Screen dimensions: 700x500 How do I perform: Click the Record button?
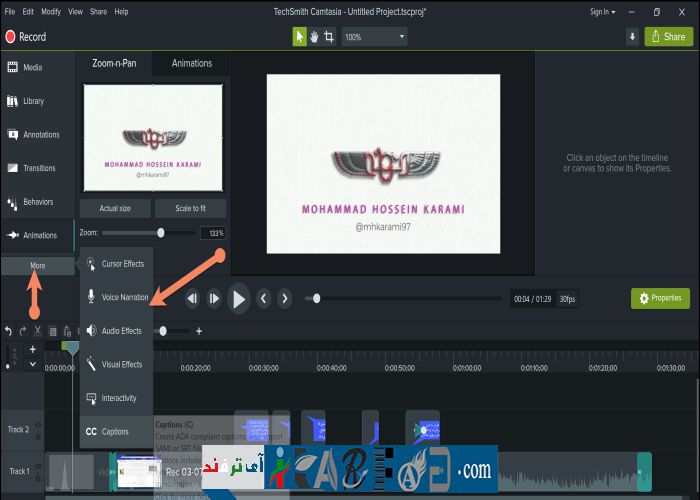click(x=26, y=37)
